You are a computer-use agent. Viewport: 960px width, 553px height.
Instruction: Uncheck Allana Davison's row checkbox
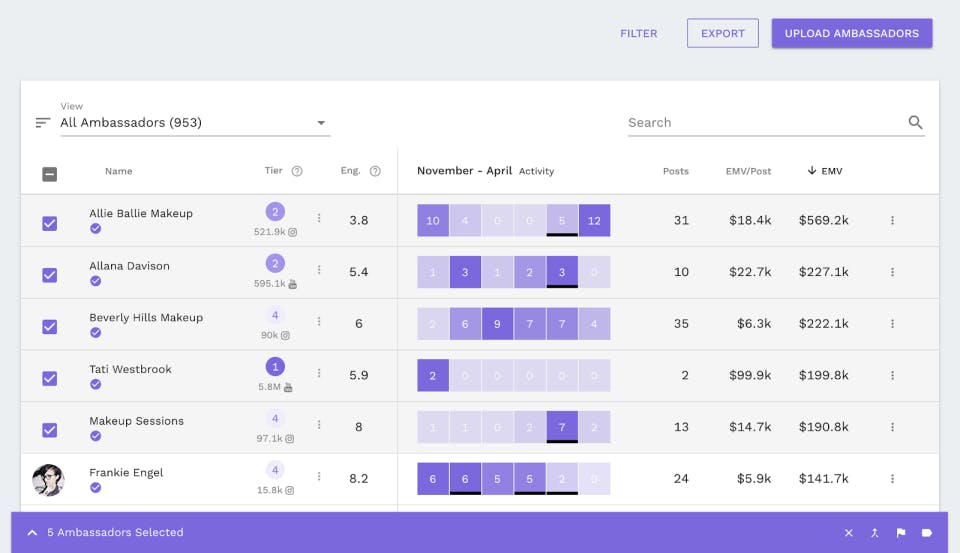[50, 275]
